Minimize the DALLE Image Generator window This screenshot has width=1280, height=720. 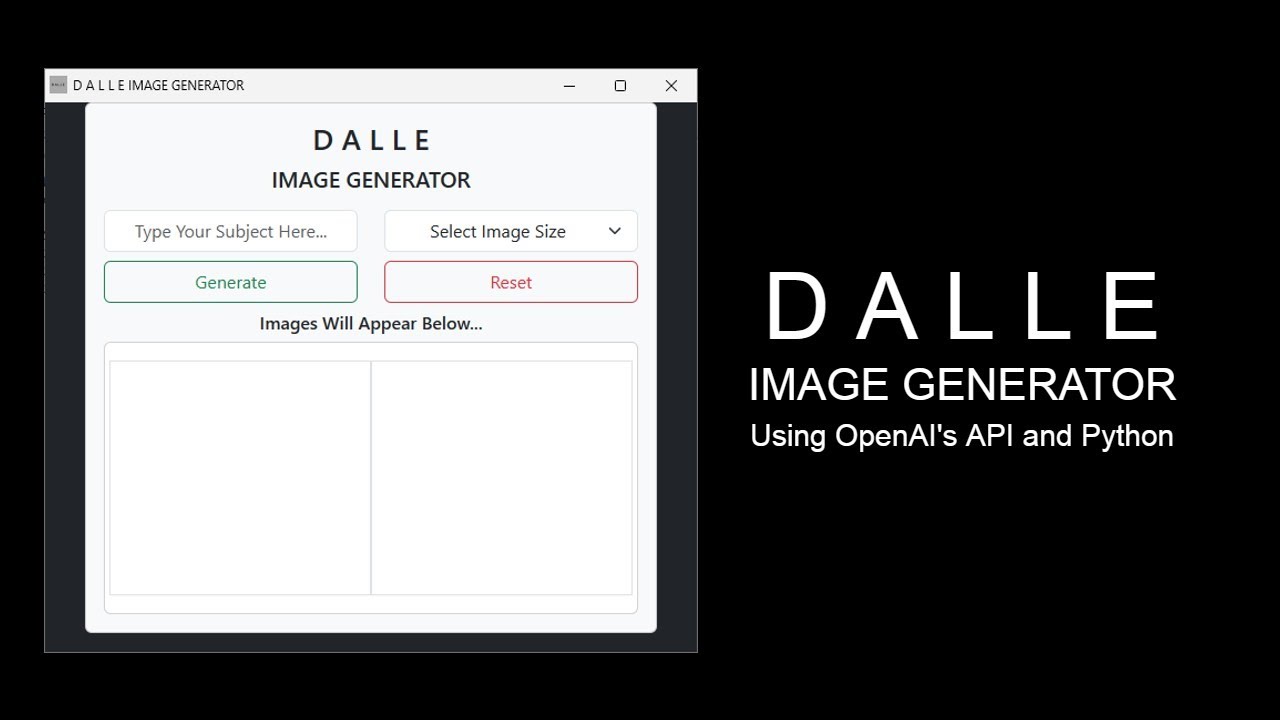(569, 86)
